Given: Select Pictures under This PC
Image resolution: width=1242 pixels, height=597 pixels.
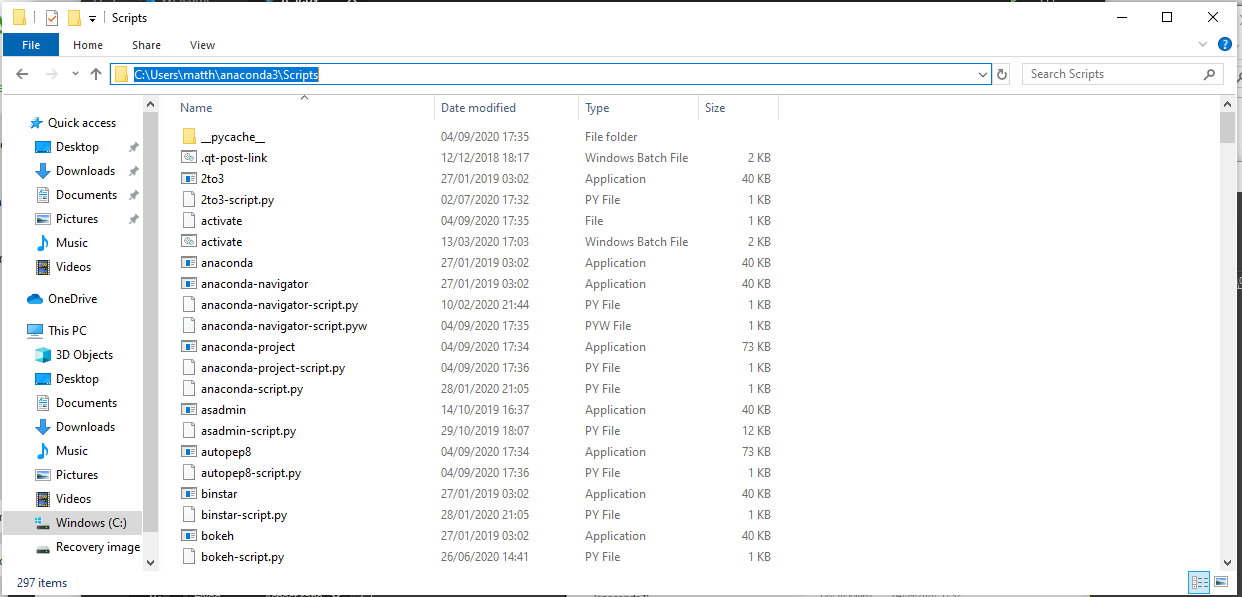Looking at the screenshot, I should click(77, 475).
